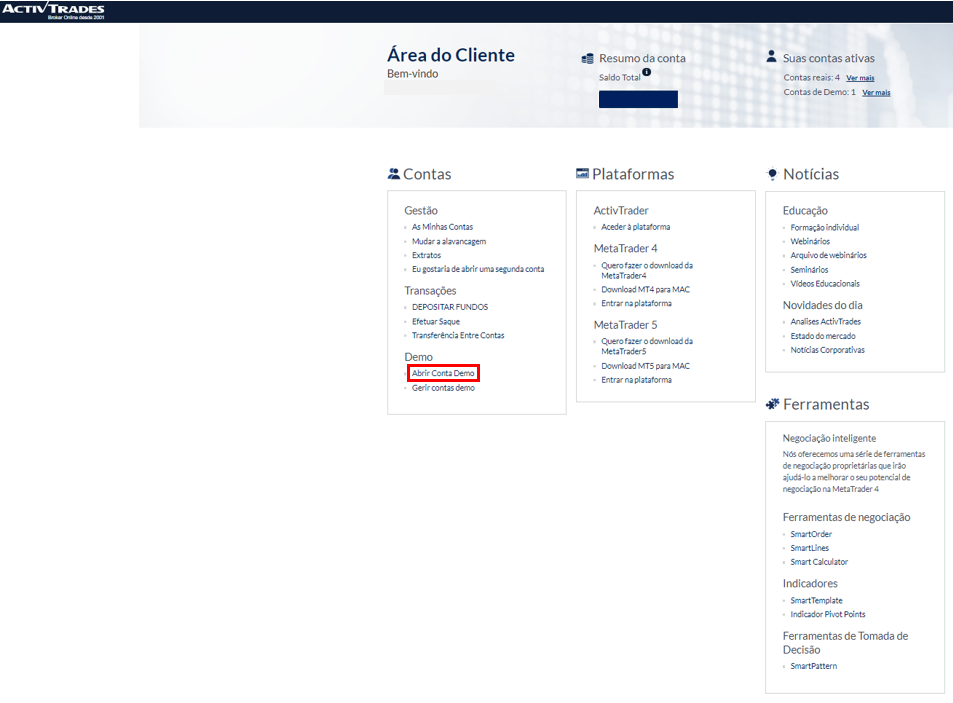Click the people icon beside the Contas heading
Screen dimensions: 953x703
tap(394, 174)
